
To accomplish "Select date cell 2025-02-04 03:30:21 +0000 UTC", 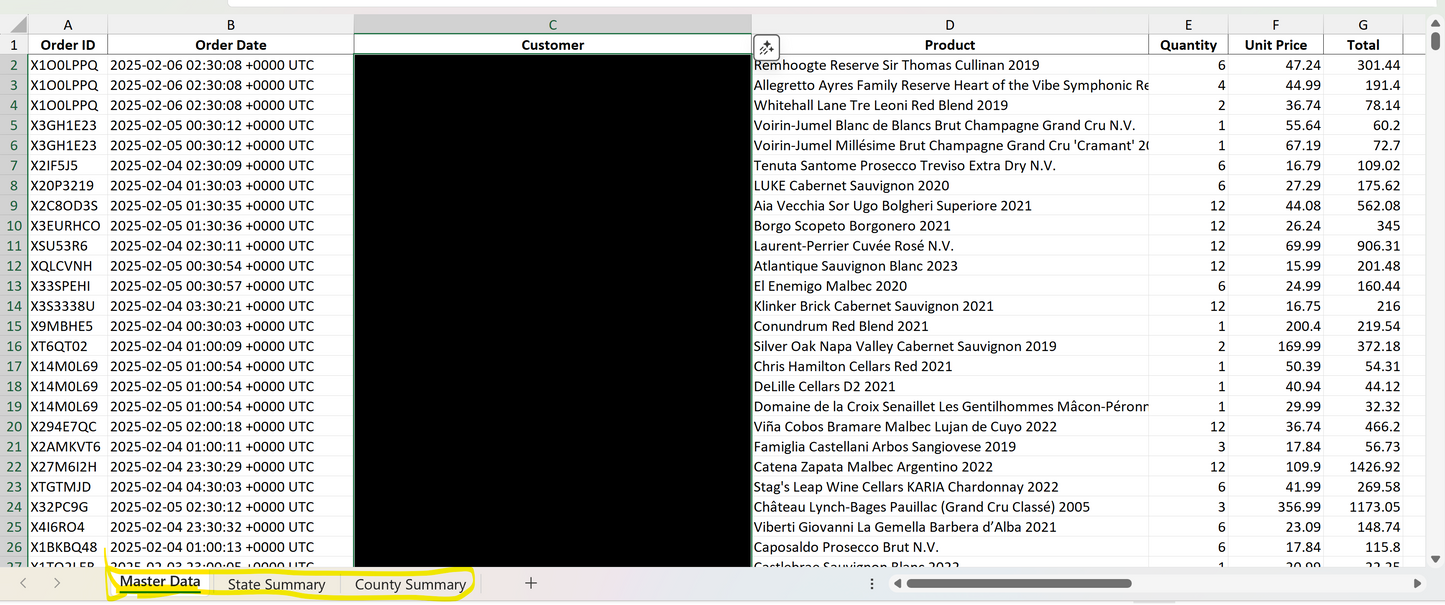I will [231, 306].
